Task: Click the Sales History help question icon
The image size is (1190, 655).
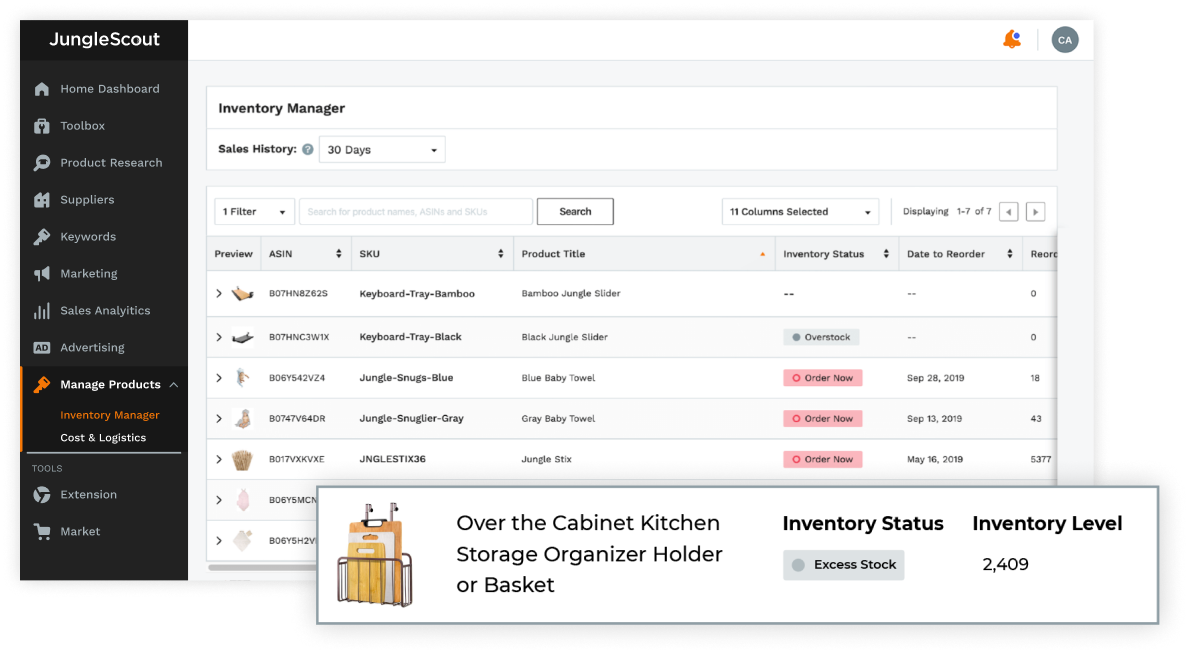Action: [307, 150]
